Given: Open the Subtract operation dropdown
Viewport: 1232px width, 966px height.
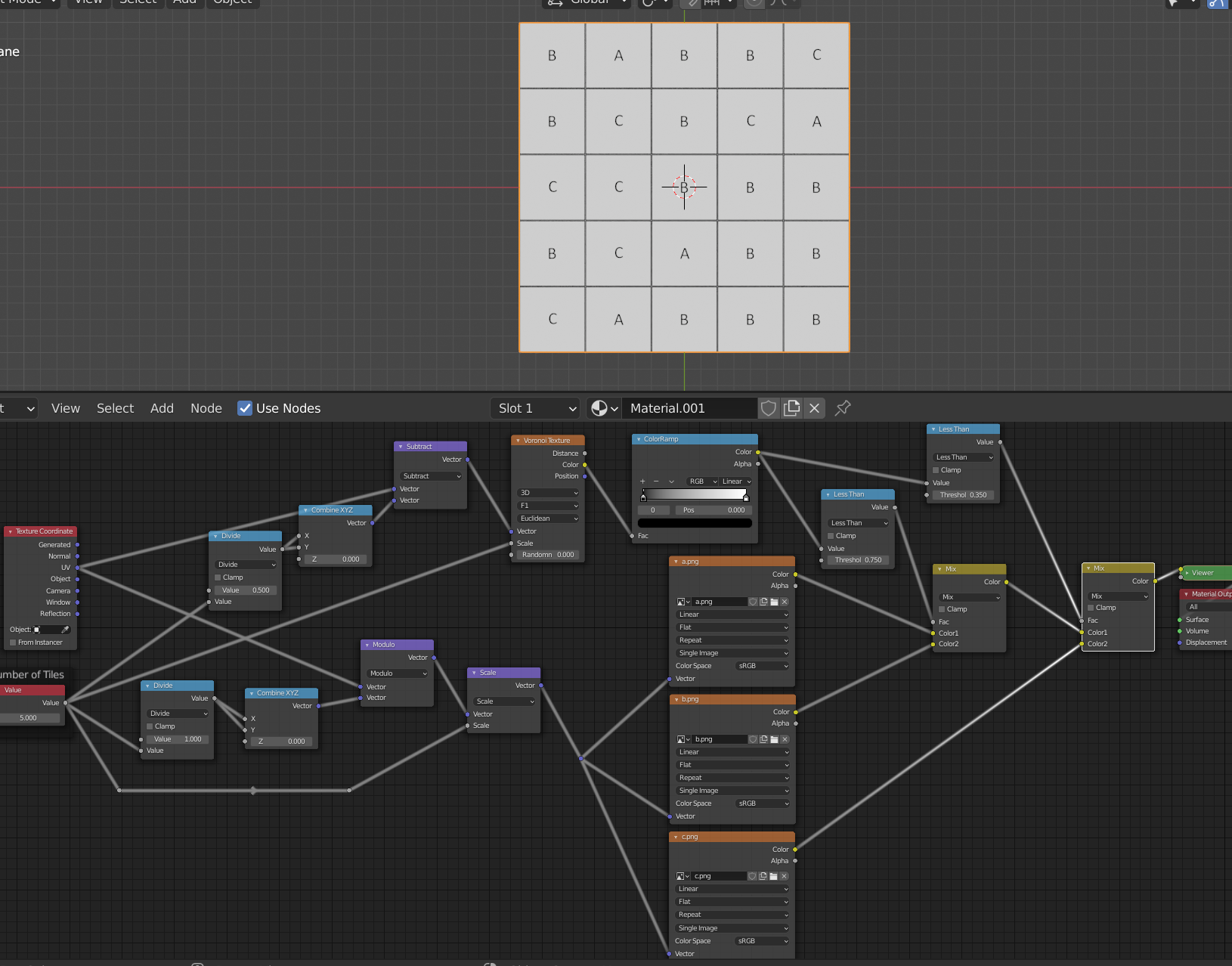Looking at the screenshot, I should coord(431,476).
